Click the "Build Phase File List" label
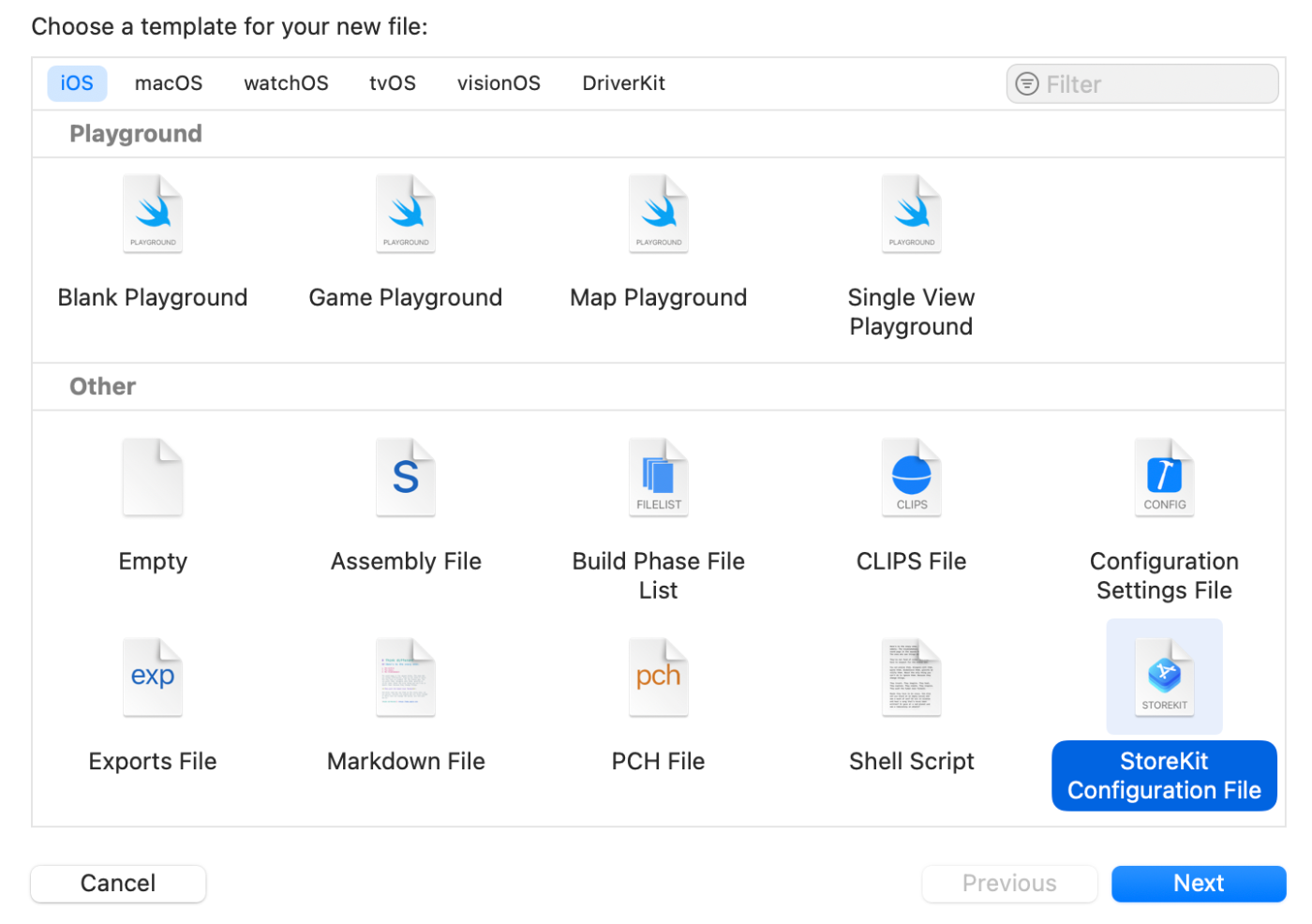This screenshot has height=924, width=1312. [659, 575]
